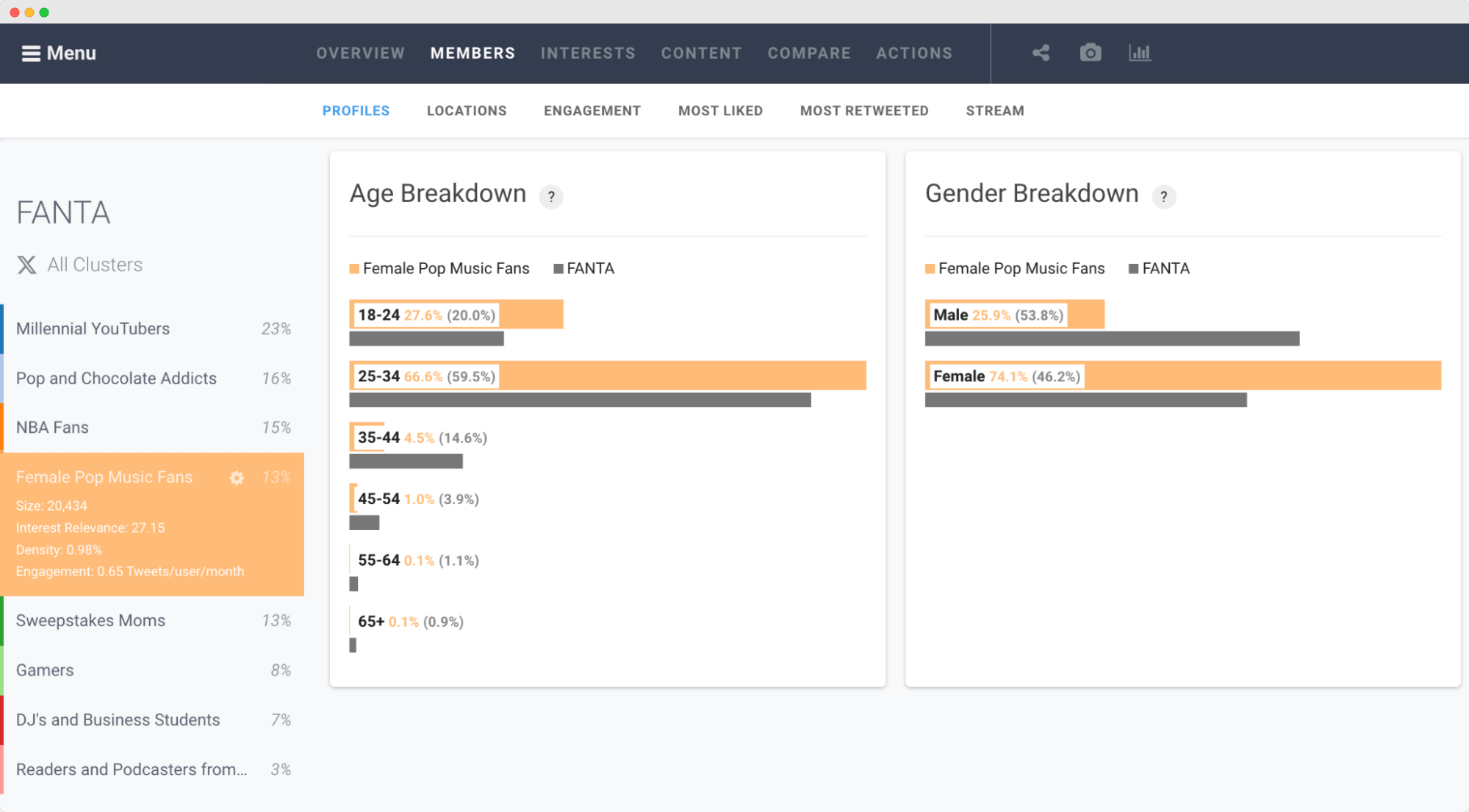The width and height of the screenshot is (1469, 812).
Task: Select the Millennial YouTubers cluster
Action: click(x=152, y=328)
